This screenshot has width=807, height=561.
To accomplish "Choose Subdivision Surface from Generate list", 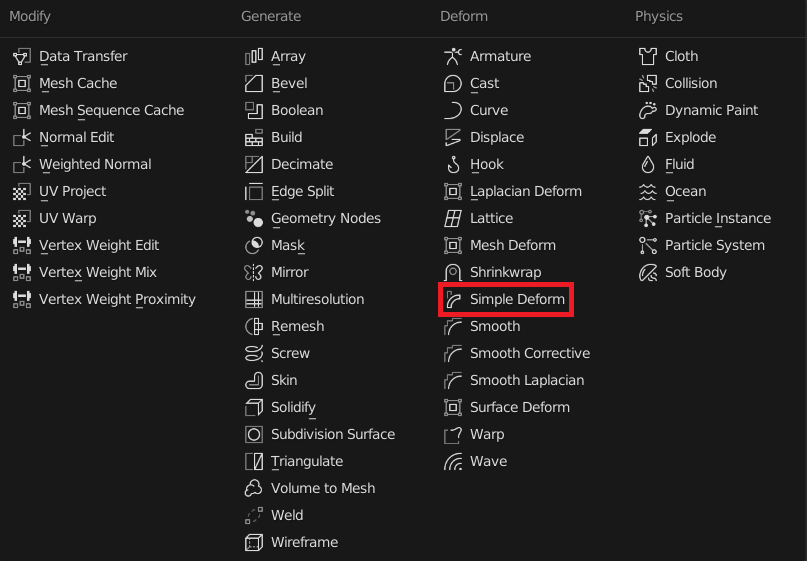I will 332,435.
